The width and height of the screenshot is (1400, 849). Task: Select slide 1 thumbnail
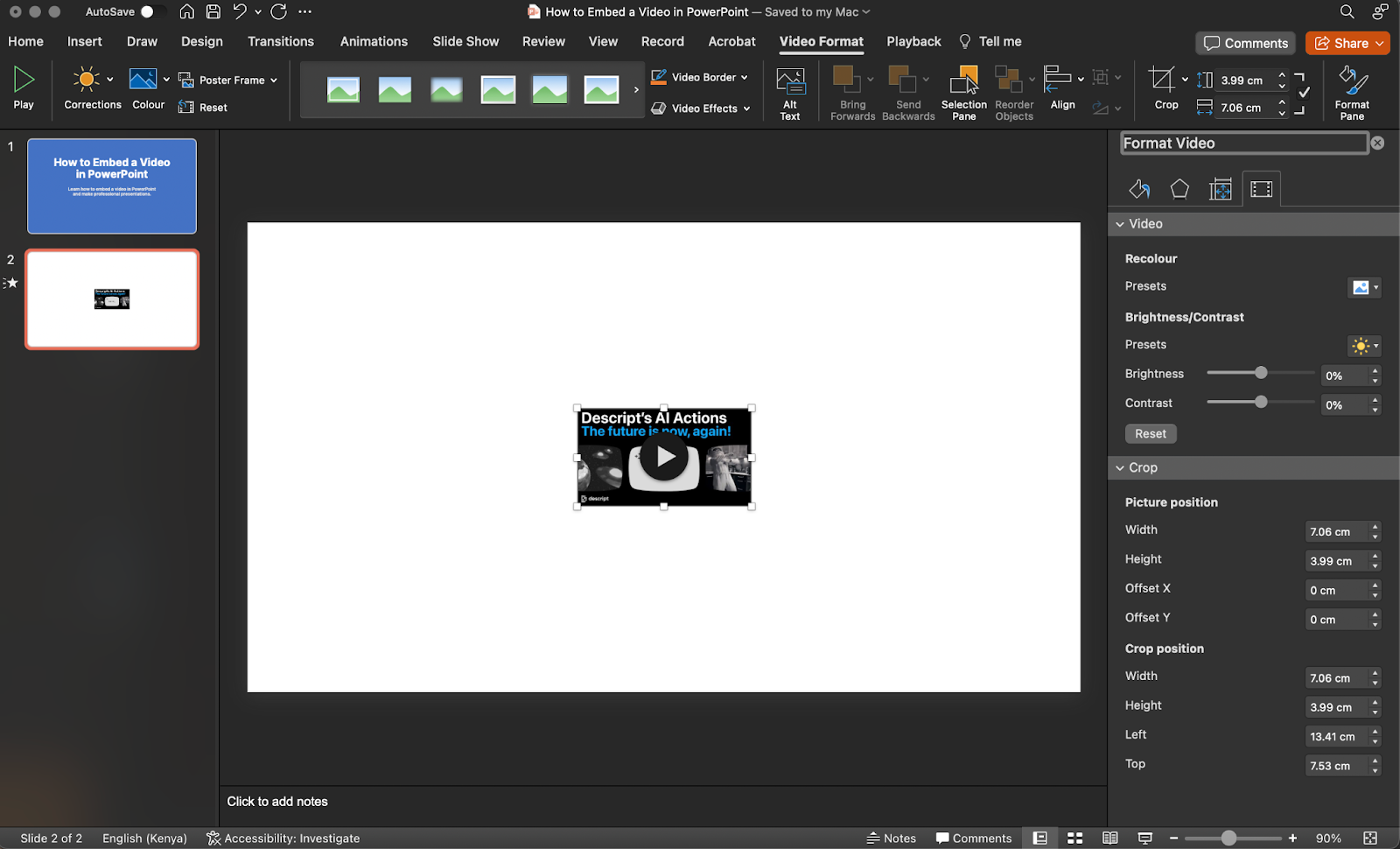coord(111,186)
